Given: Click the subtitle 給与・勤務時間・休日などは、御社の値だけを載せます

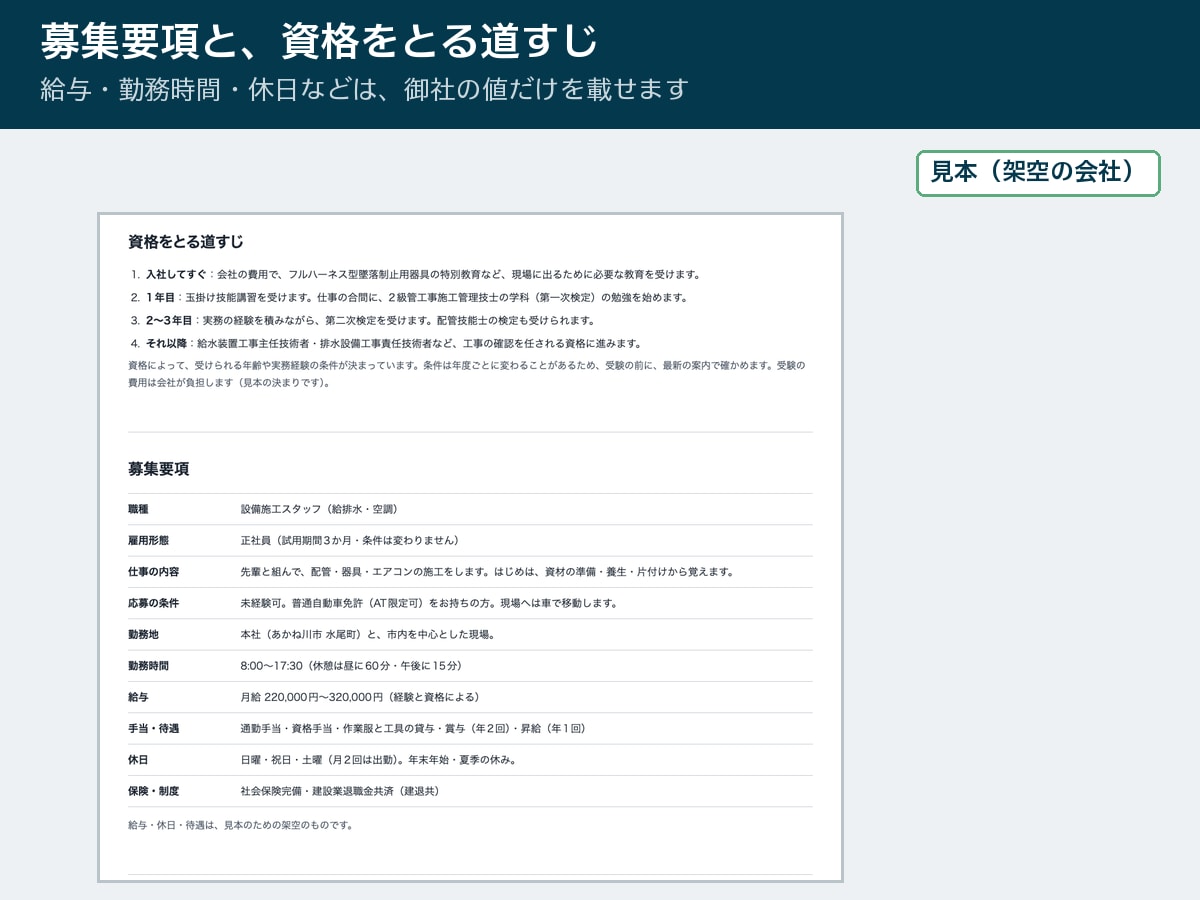Looking at the screenshot, I should [365, 89].
